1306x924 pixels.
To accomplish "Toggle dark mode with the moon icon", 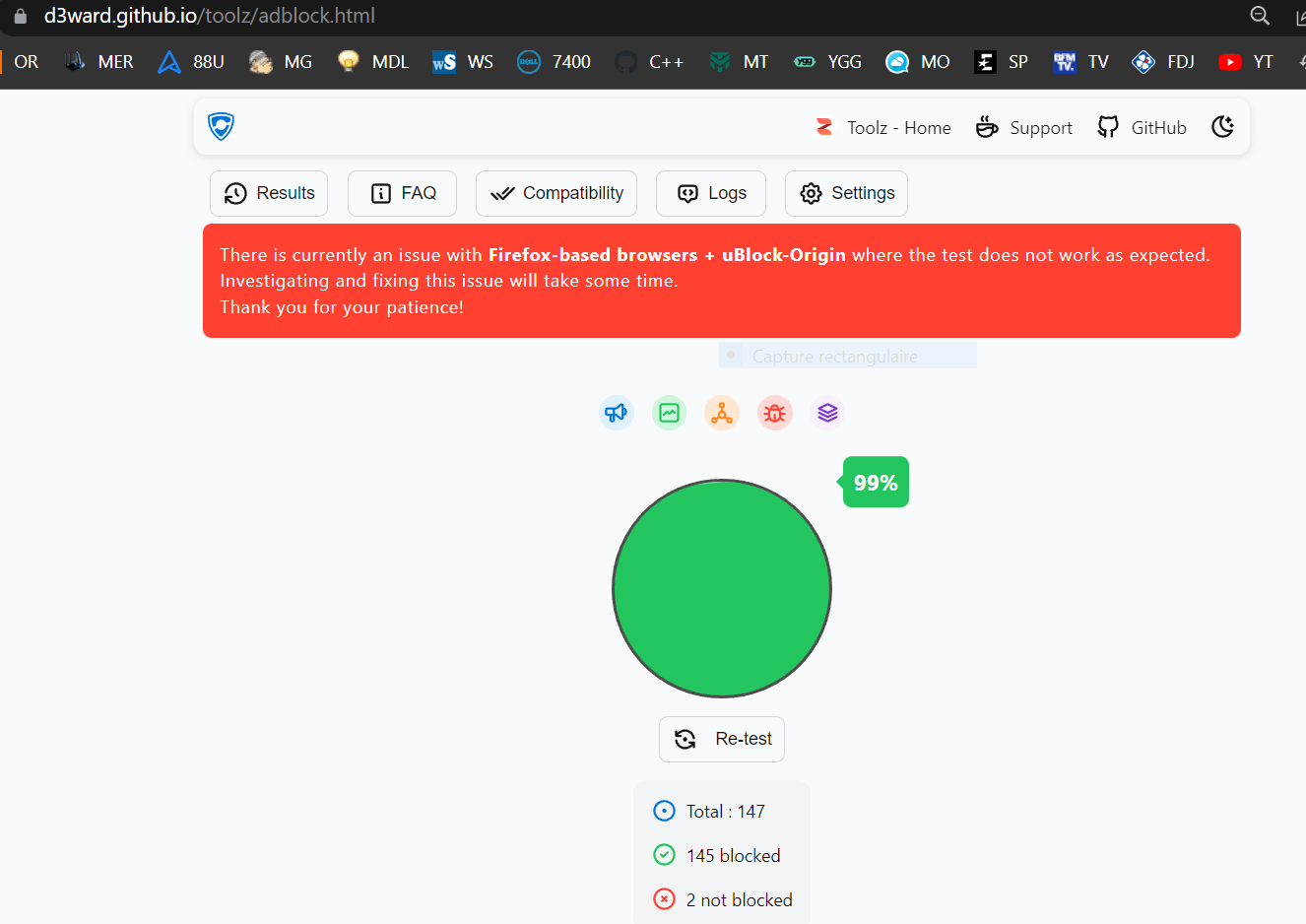I will 1222,127.
